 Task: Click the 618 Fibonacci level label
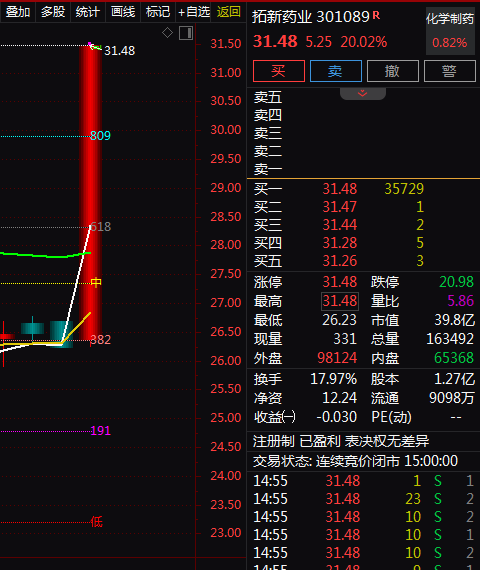[x=100, y=227]
